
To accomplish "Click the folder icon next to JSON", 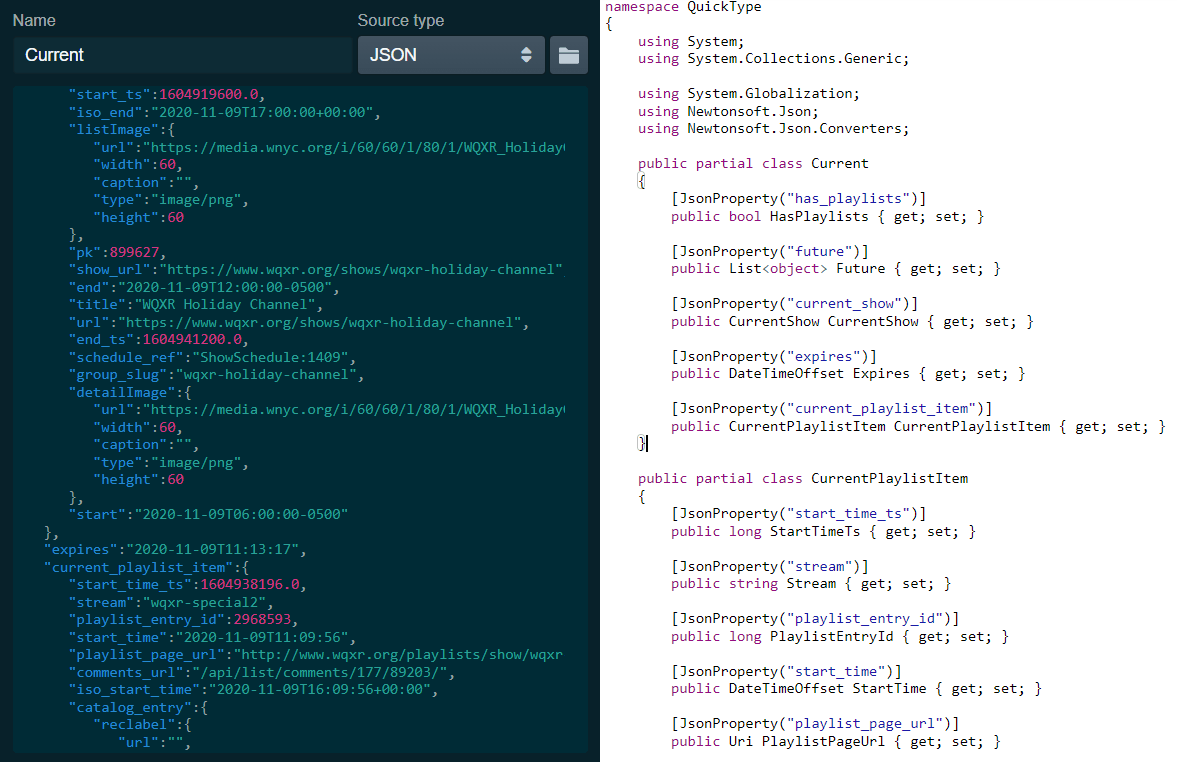I will tap(568, 55).
